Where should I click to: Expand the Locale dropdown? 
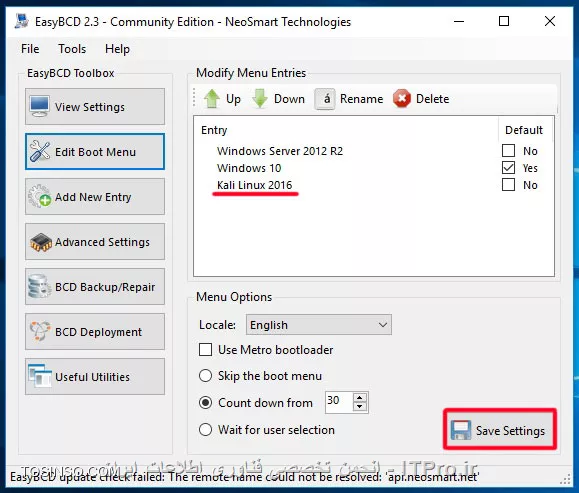[x=319, y=325]
